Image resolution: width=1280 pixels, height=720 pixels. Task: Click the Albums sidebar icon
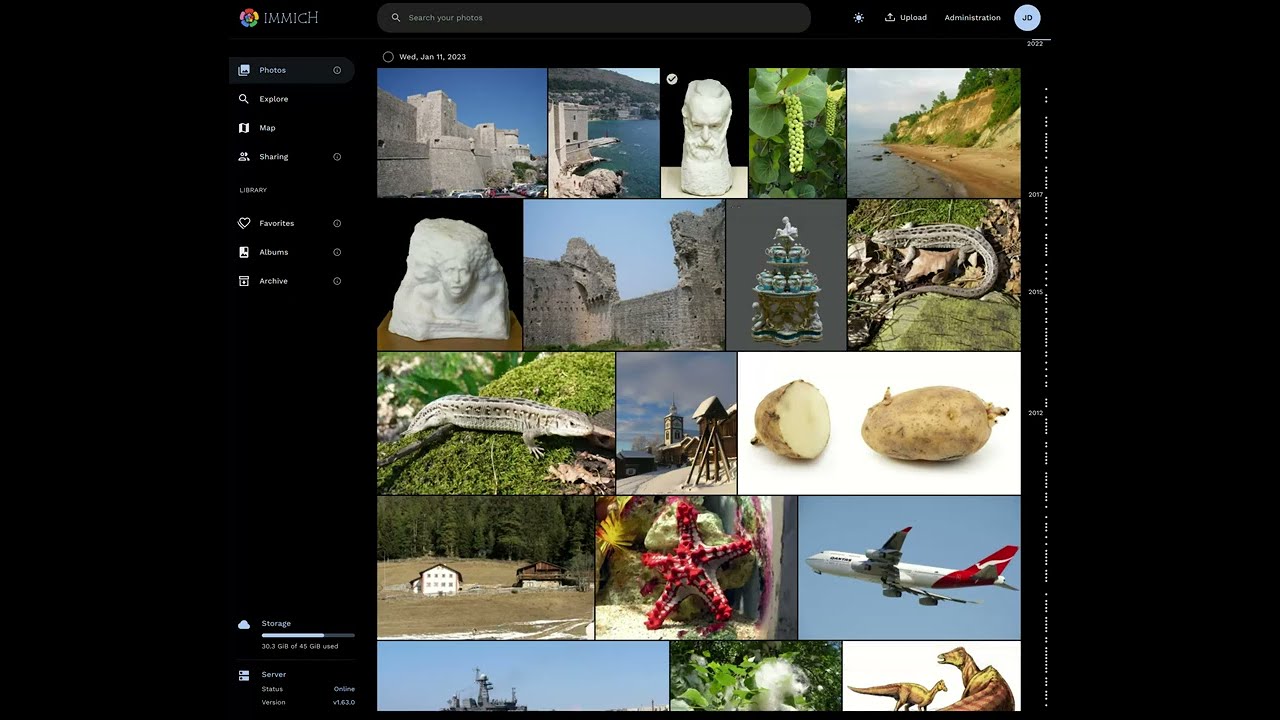point(244,252)
